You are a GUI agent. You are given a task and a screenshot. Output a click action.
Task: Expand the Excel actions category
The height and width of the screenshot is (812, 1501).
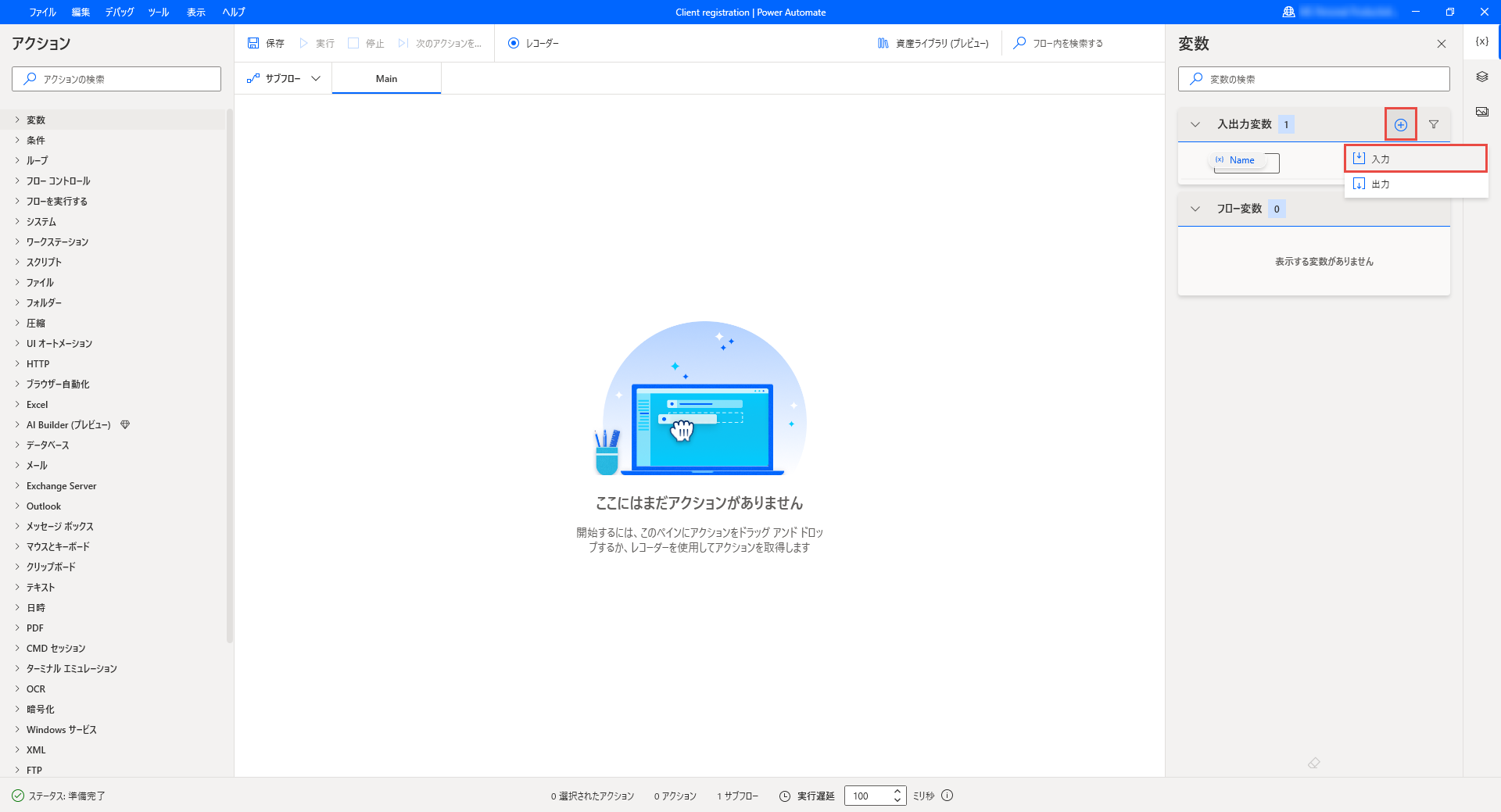point(35,404)
